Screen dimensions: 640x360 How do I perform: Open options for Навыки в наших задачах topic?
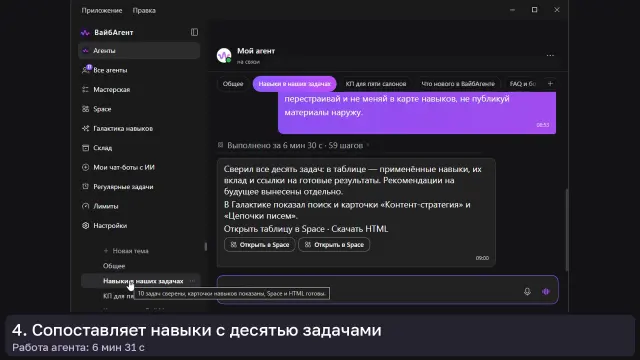(x=192, y=281)
